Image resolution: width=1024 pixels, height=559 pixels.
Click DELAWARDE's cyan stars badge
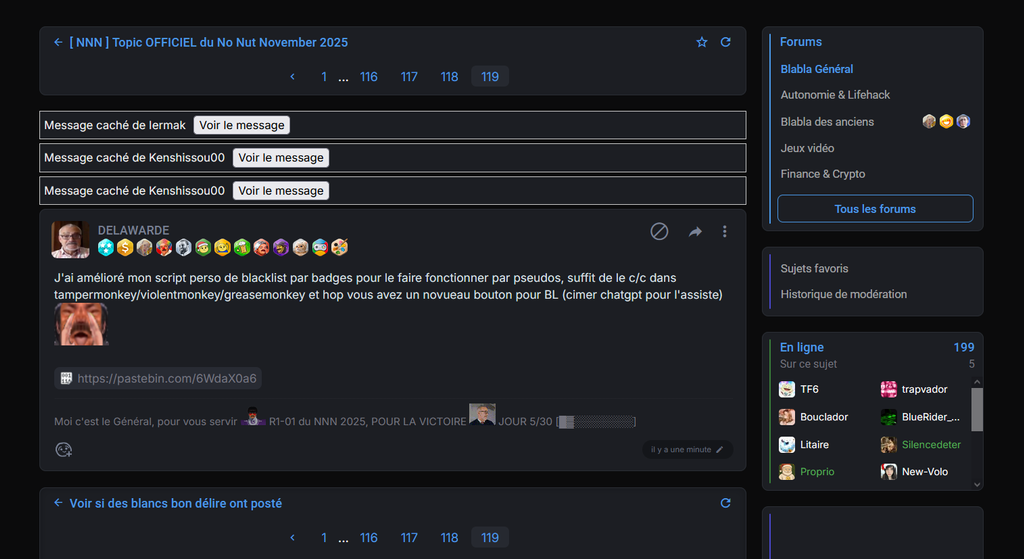click(x=106, y=247)
